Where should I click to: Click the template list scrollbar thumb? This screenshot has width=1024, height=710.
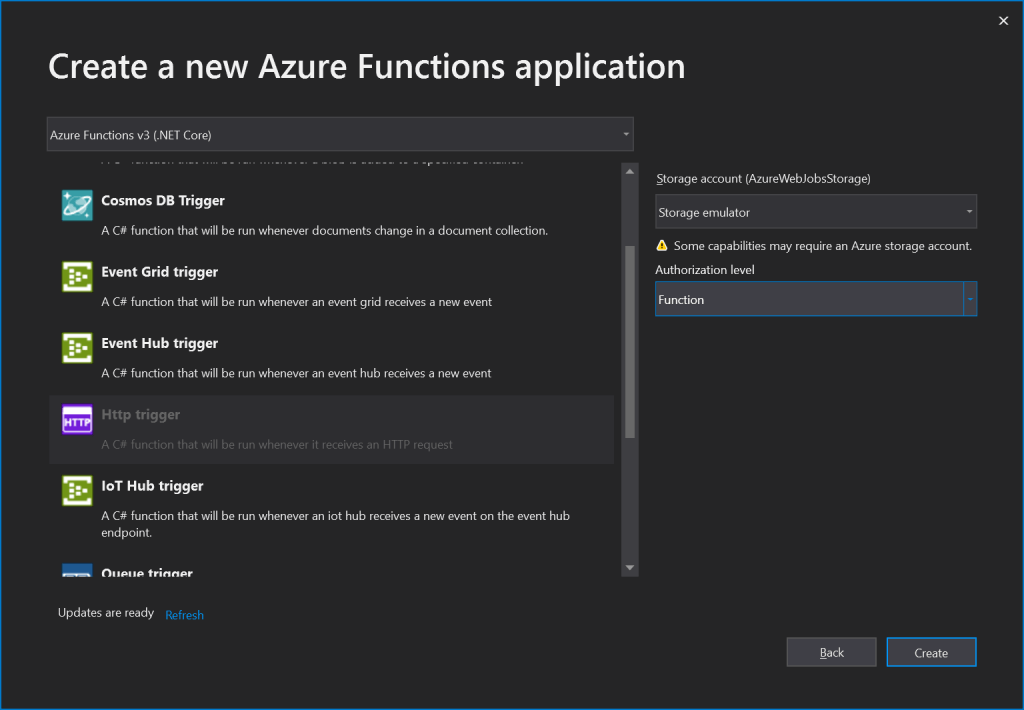pyautogui.click(x=629, y=340)
